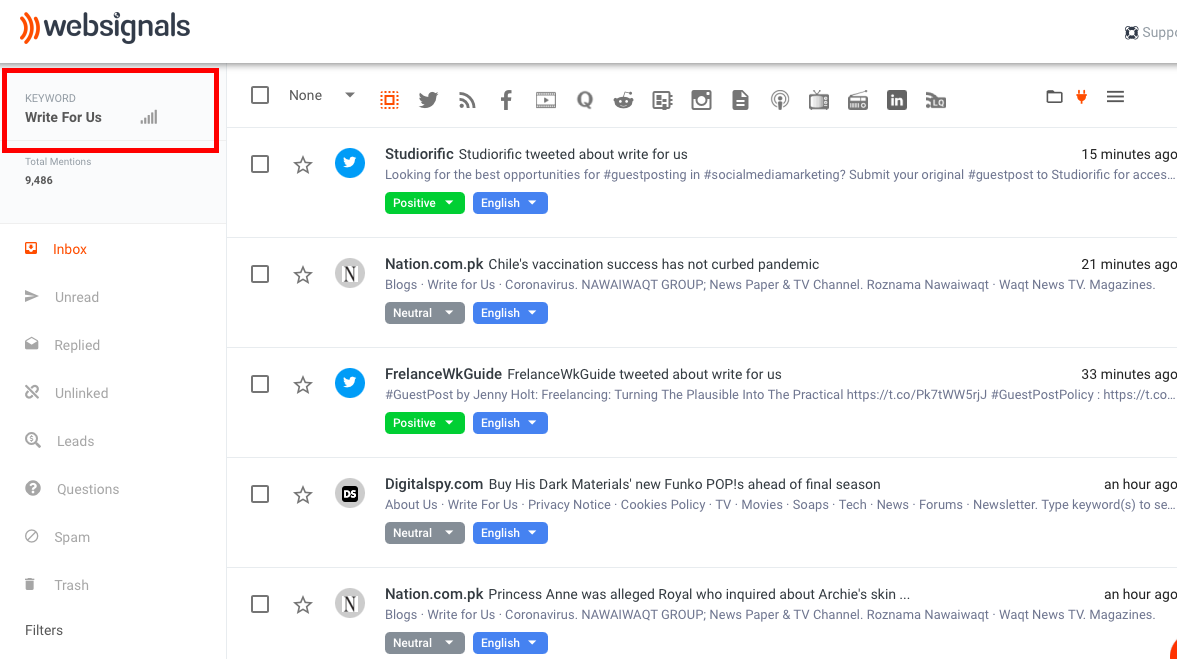Expand the None selection dropdown
1177x659 pixels.
point(350,95)
